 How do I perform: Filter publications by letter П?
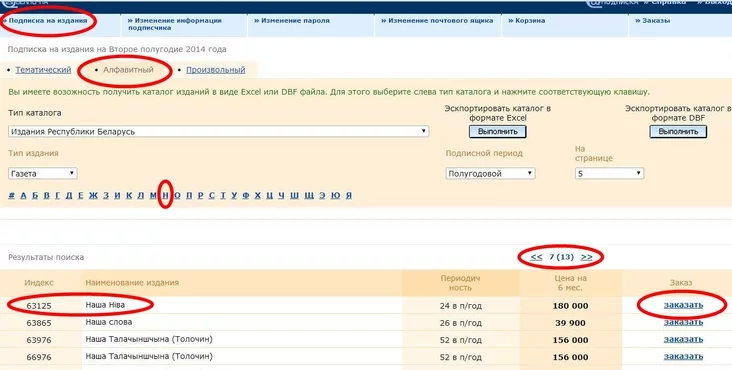click(x=189, y=195)
